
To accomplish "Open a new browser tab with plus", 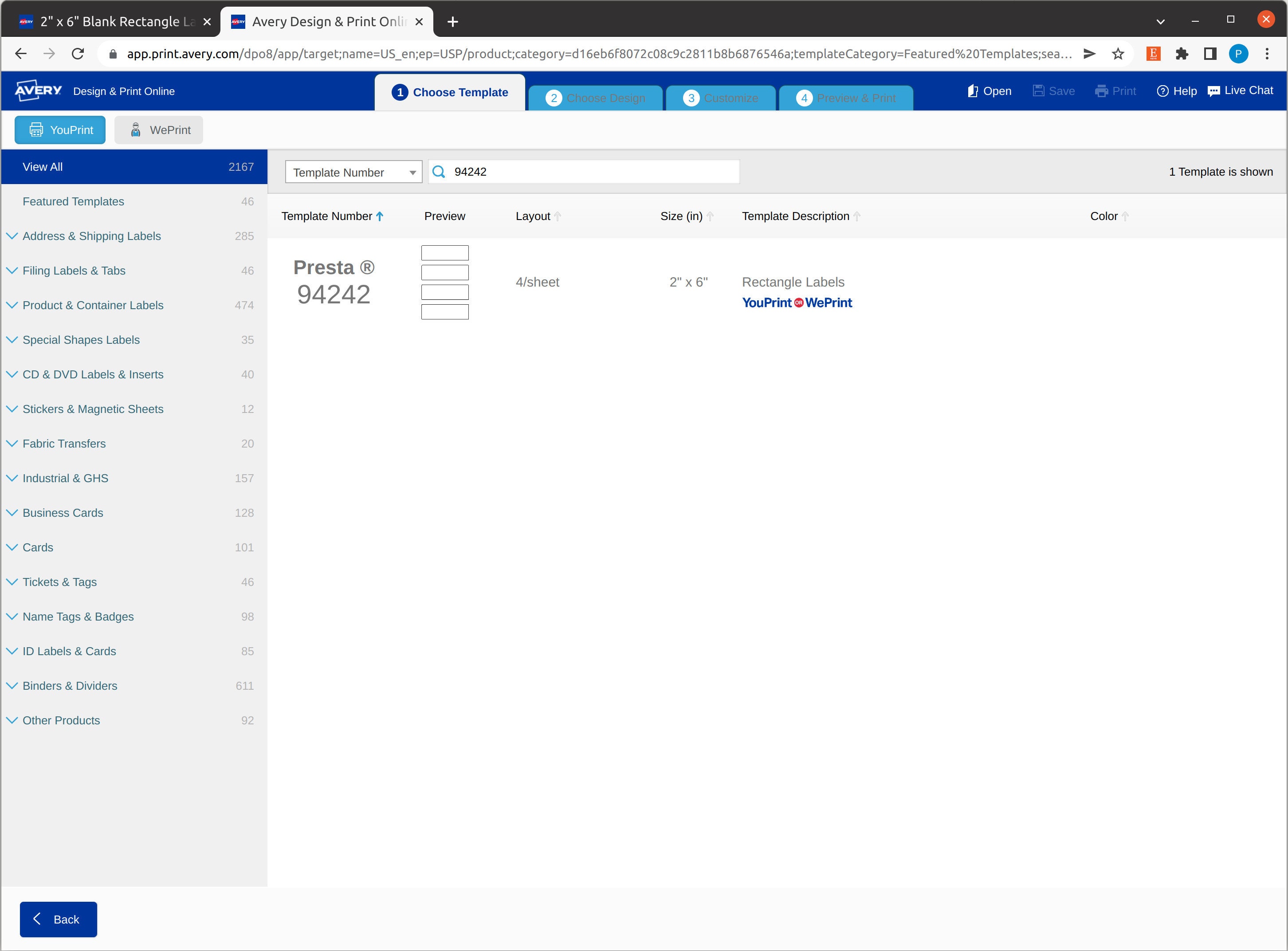I will [x=453, y=22].
